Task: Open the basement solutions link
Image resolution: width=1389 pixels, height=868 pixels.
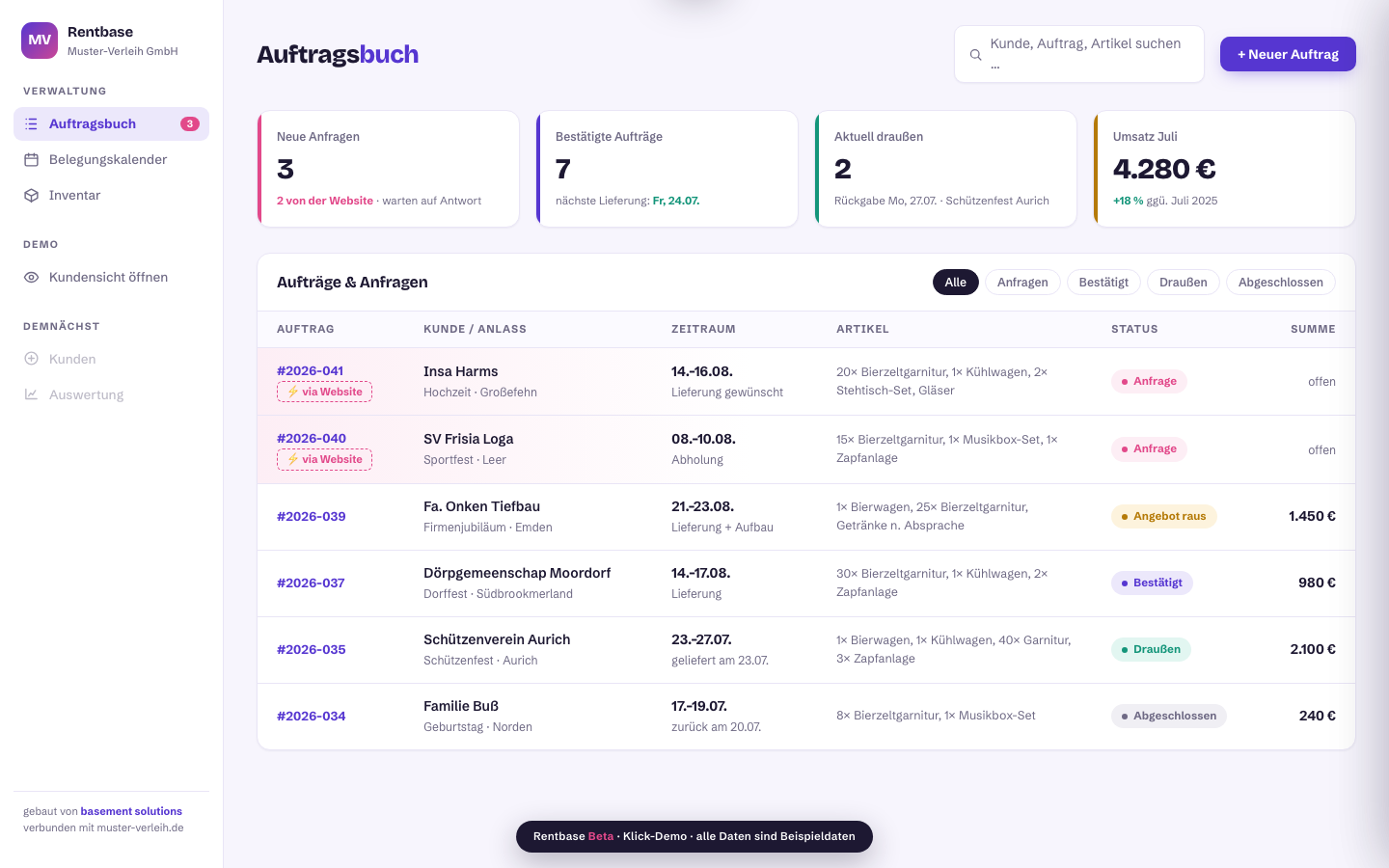Action: (131, 811)
